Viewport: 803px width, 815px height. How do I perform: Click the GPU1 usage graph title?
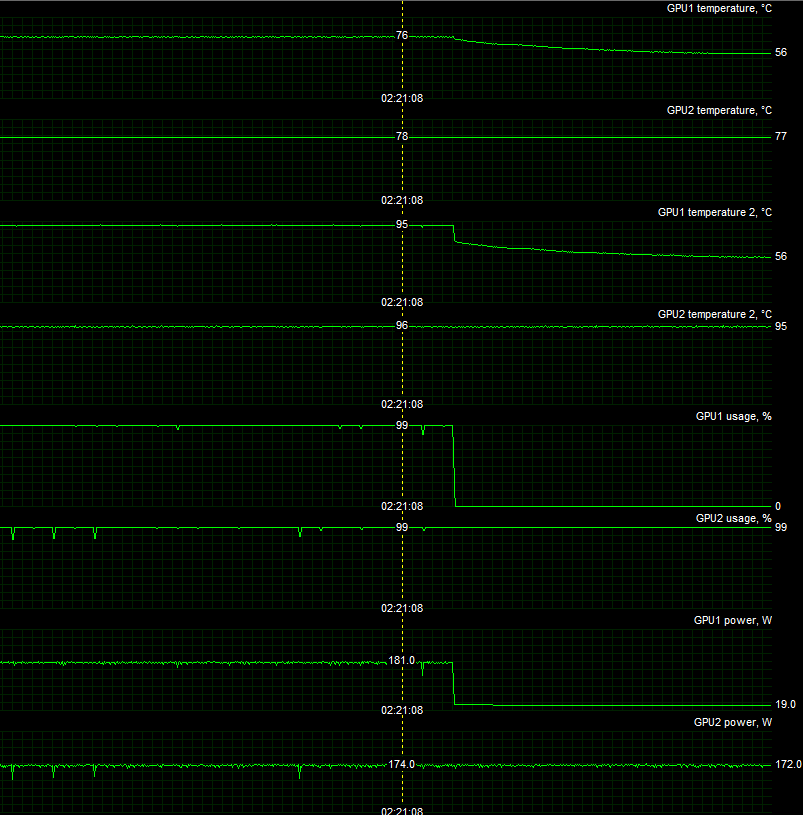click(x=733, y=416)
